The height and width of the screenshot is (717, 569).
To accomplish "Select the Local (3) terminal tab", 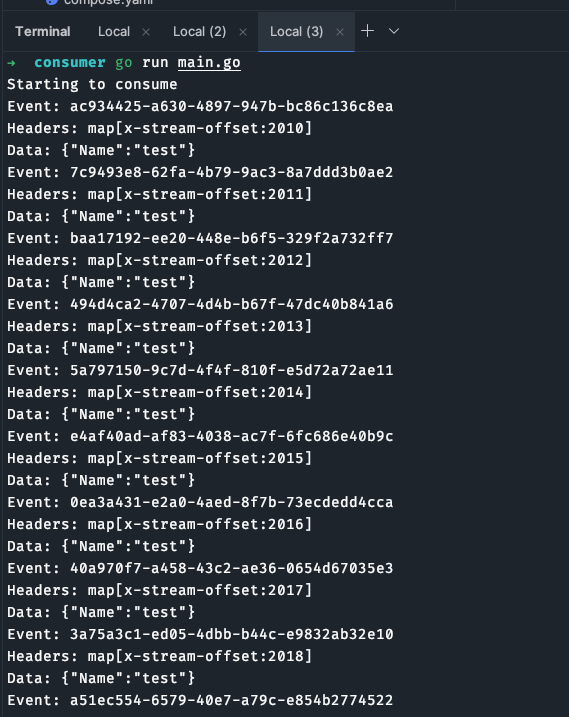I will [296, 32].
